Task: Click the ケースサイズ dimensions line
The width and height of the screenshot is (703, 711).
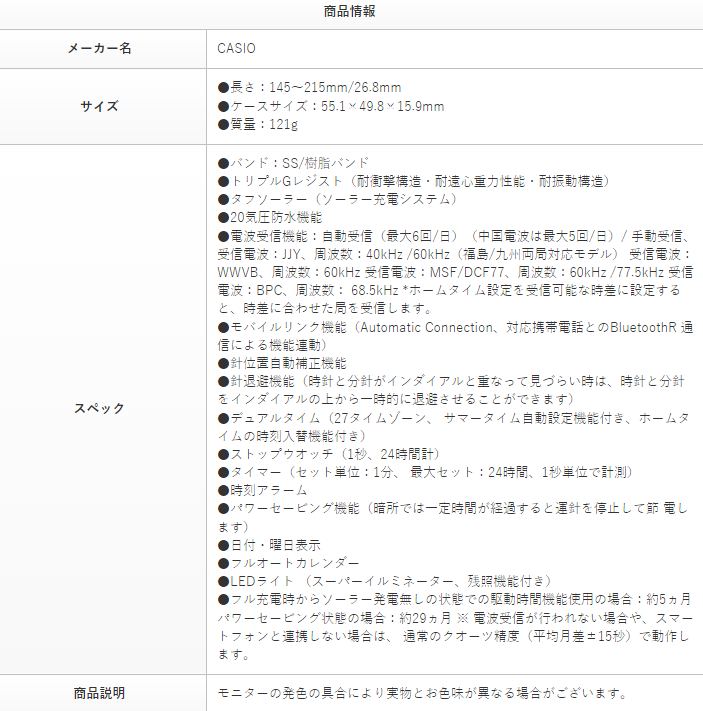Action: click(x=330, y=106)
